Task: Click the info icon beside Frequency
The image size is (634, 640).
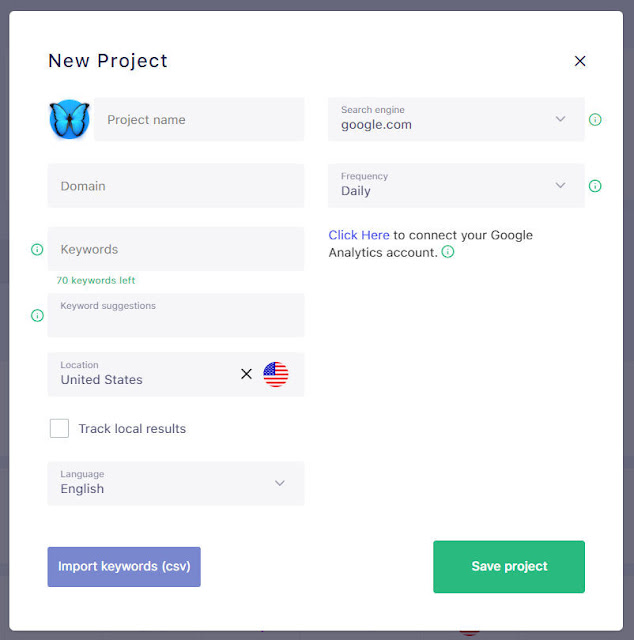Action: 595,186
